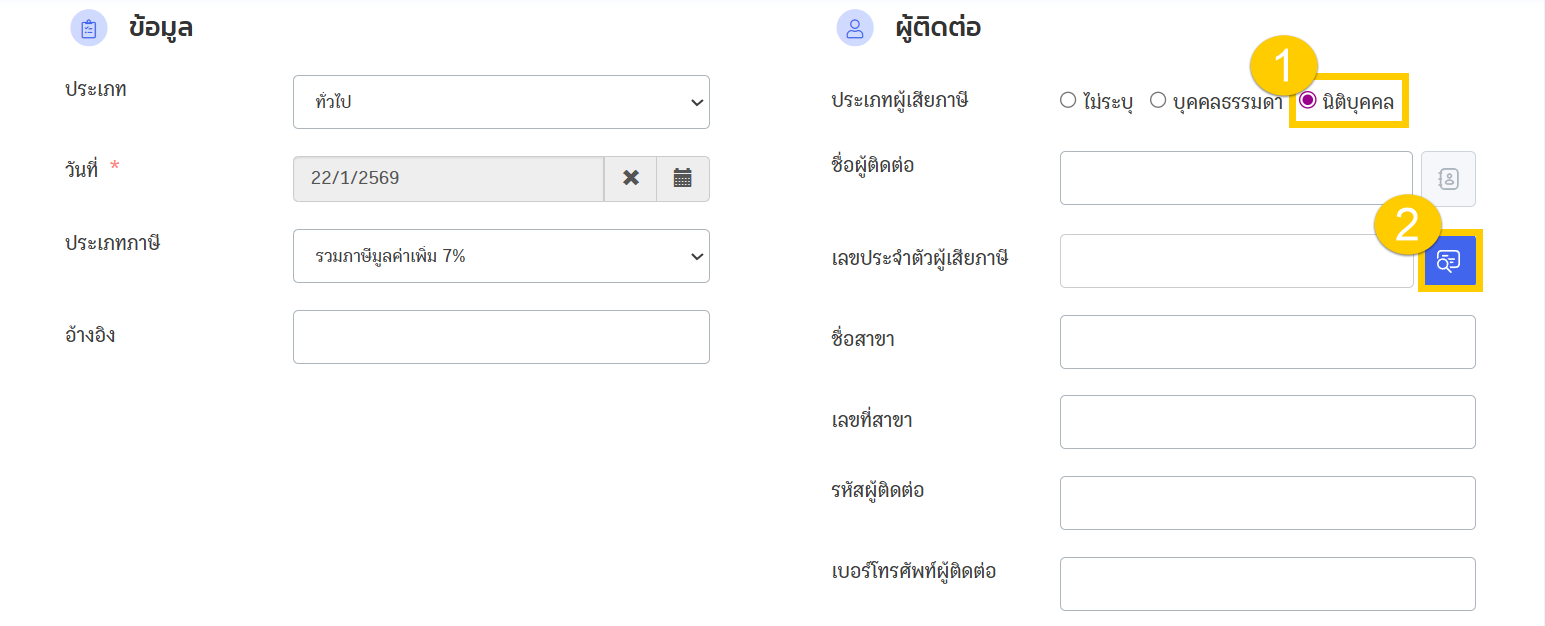
Task: Open the calendar date picker icon
Action: pos(683,179)
